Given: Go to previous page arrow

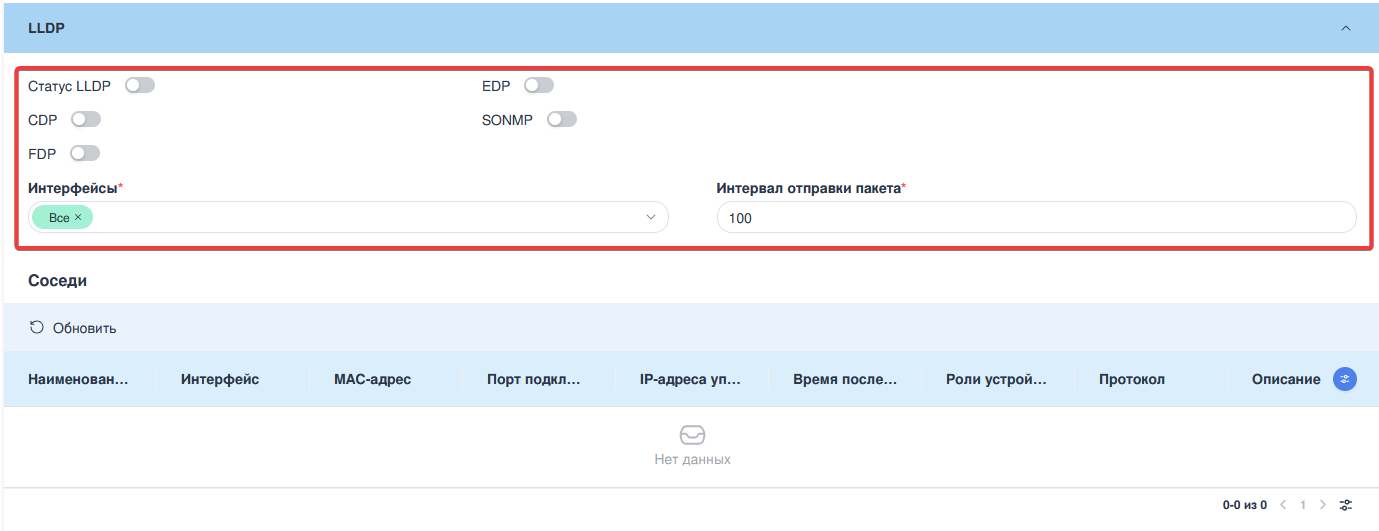Looking at the screenshot, I should [1282, 505].
